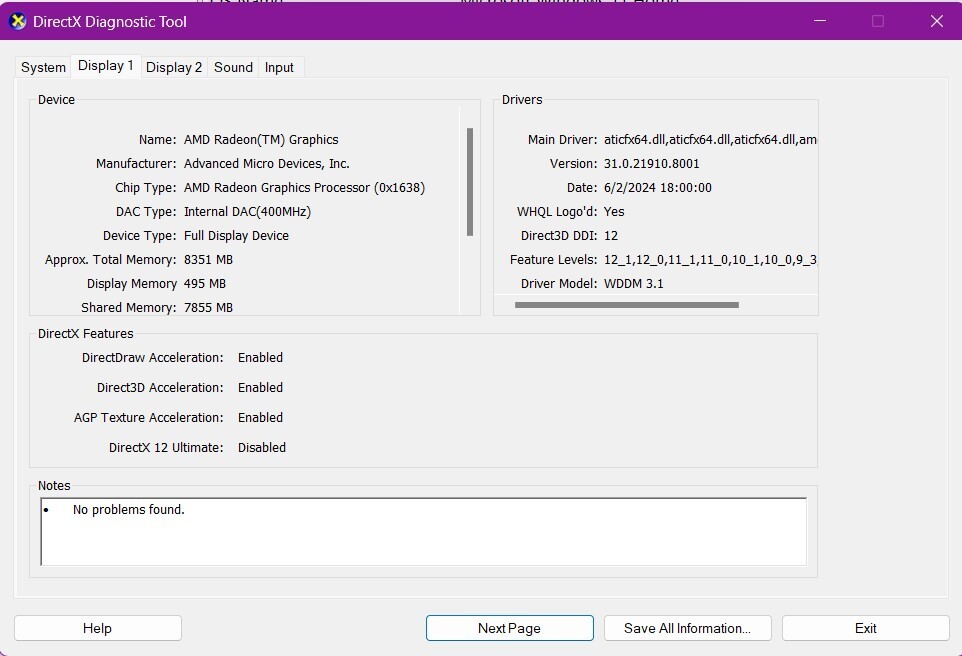Select the 'AMD Radeon(TM) Graphics' name value

click(x=261, y=140)
